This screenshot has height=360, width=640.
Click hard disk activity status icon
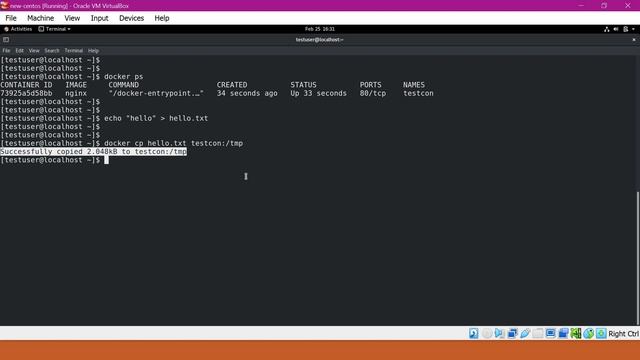click(473, 333)
